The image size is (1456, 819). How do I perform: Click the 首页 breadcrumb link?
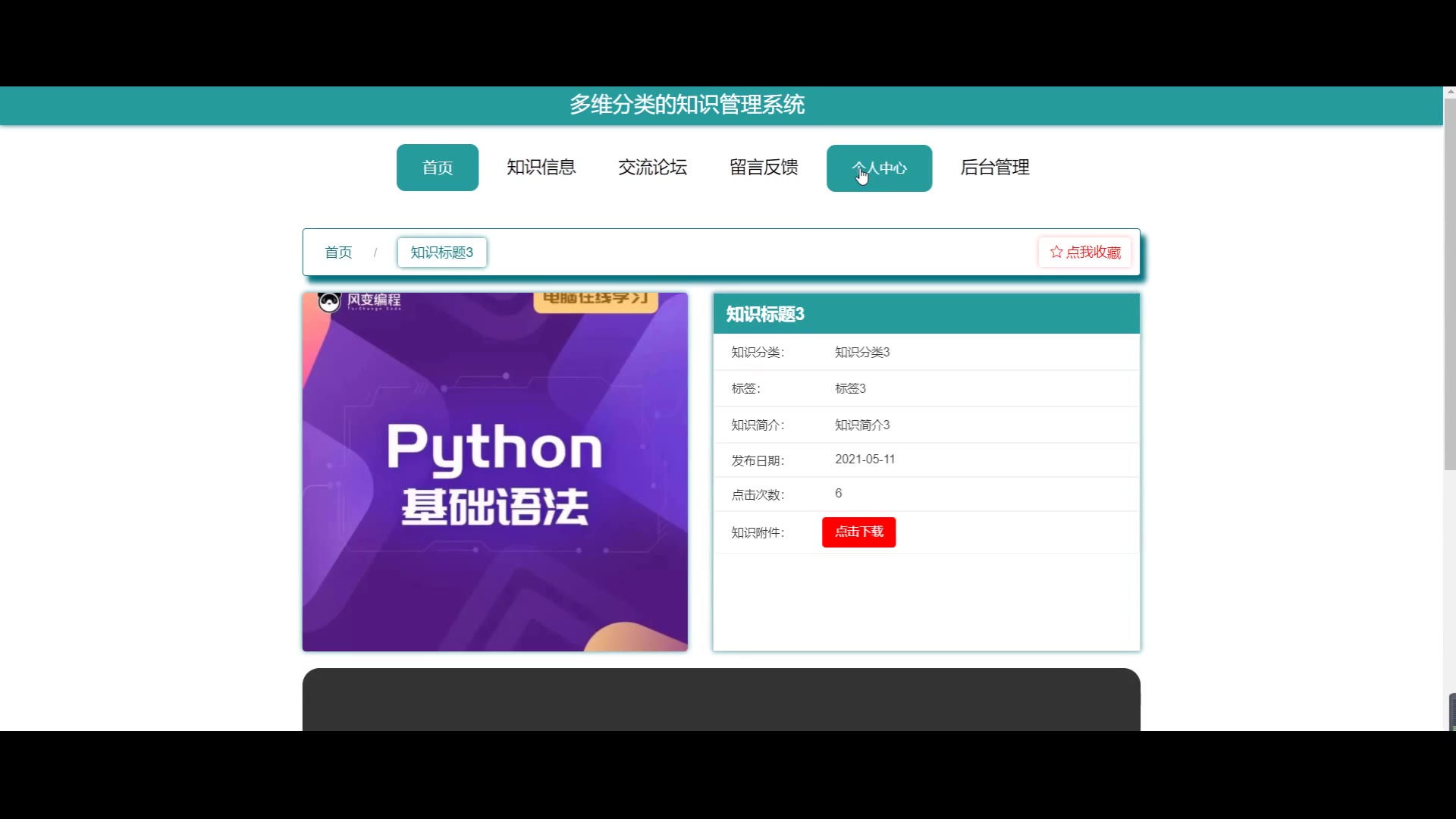coord(338,253)
